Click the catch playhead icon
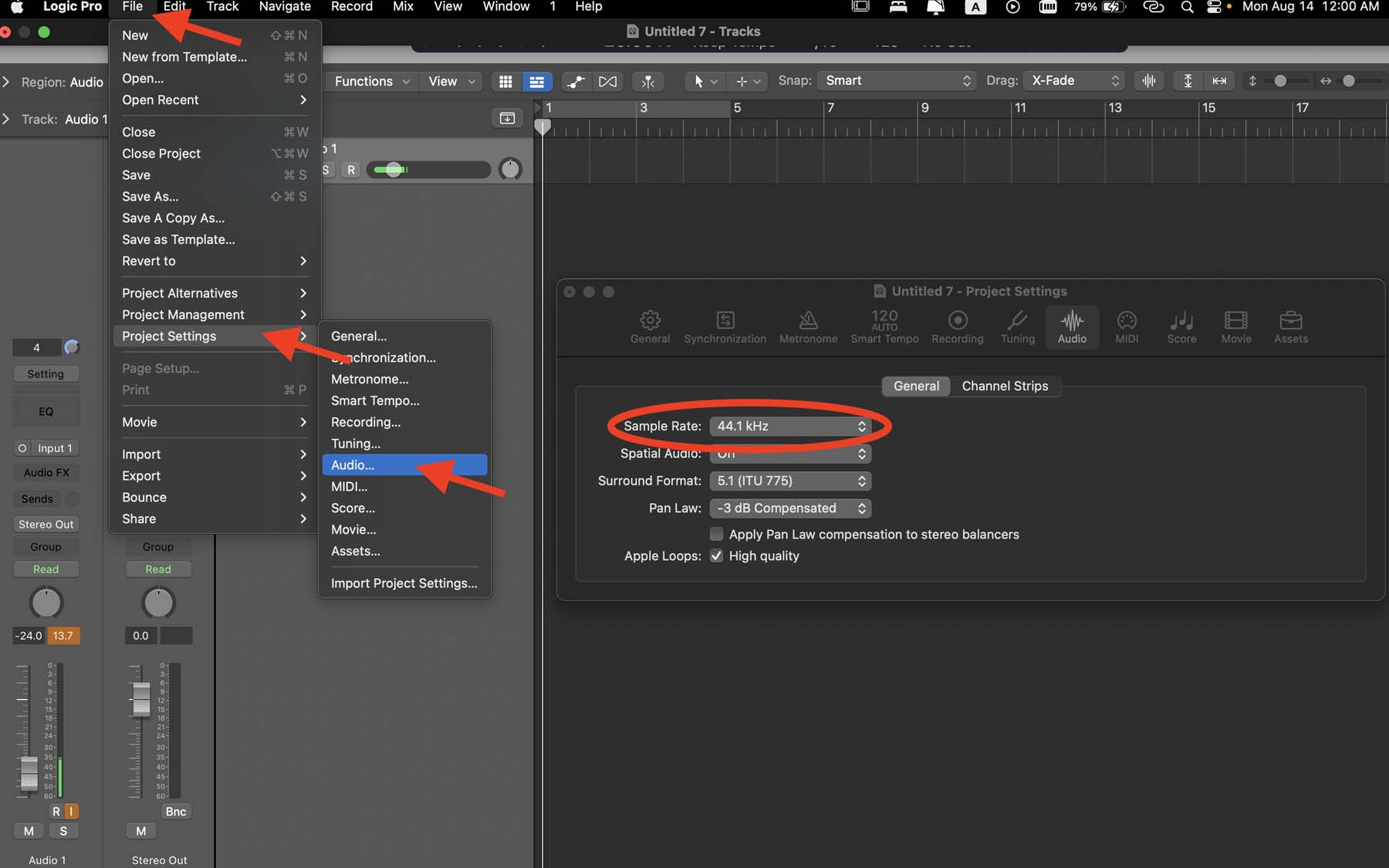This screenshot has width=1389, height=868. coord(648,81)
